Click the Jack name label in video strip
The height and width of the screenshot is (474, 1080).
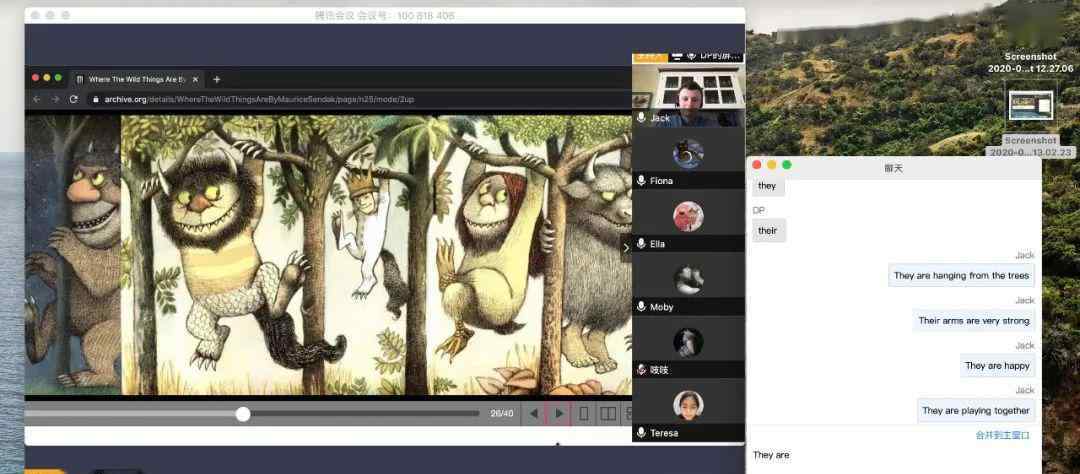pyautogui.click(x=660, y=118)
